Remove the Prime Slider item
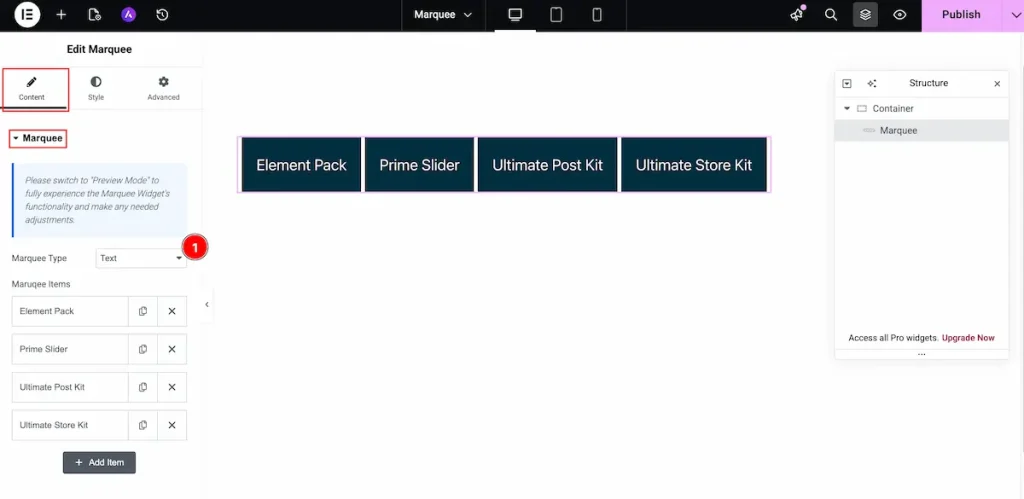The width and height of the screenshot is (1024, 499). pyautogui.click(x=172, y=349)
